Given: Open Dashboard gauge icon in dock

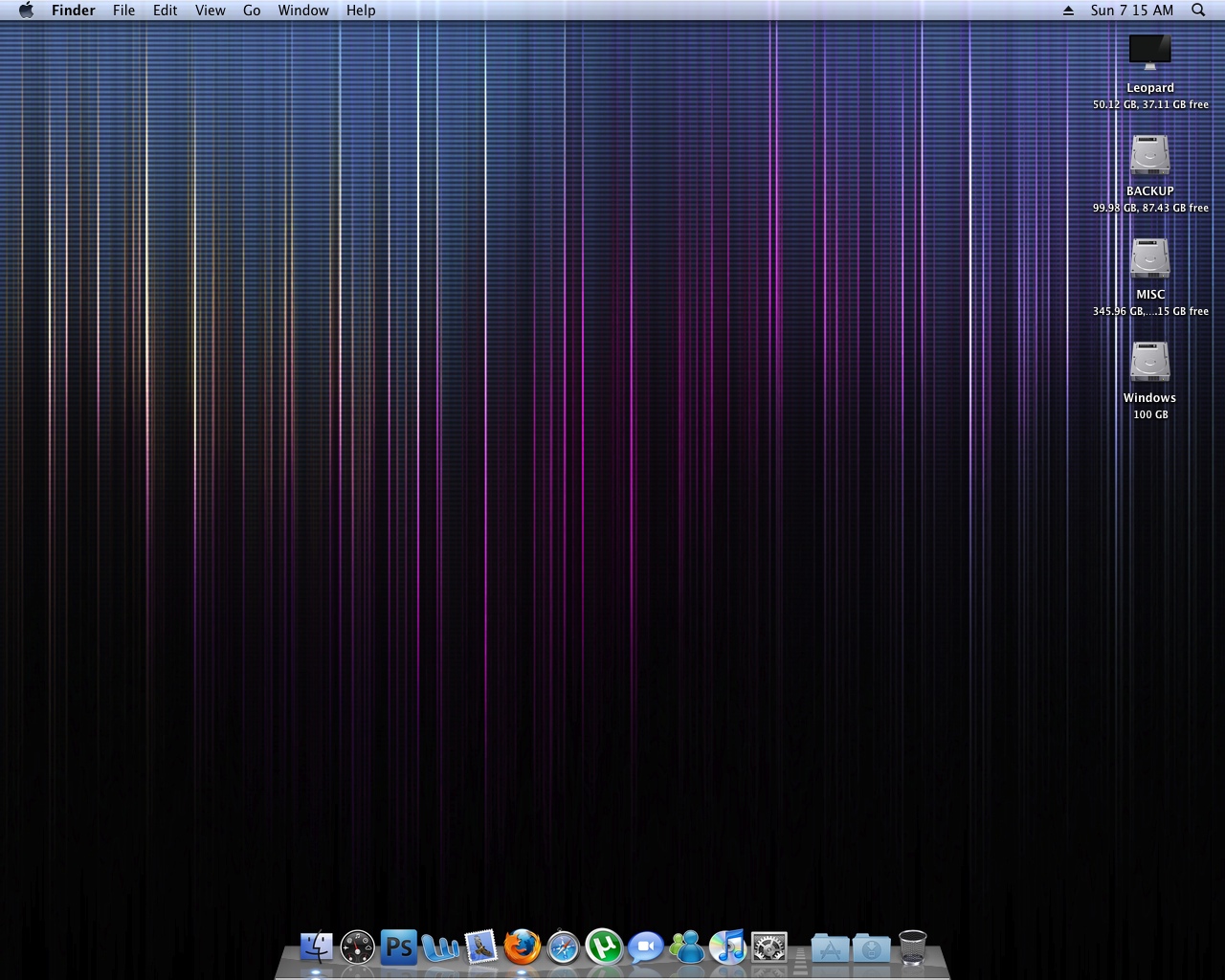Looking at the screenshot, I should click(x=357, y=947).
